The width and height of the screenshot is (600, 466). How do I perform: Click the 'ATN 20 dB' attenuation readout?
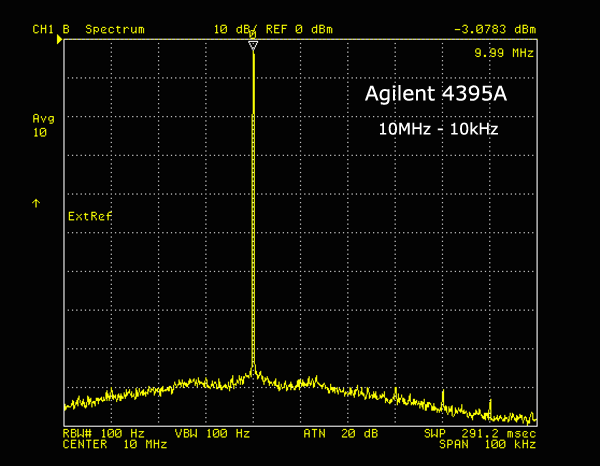341,433
